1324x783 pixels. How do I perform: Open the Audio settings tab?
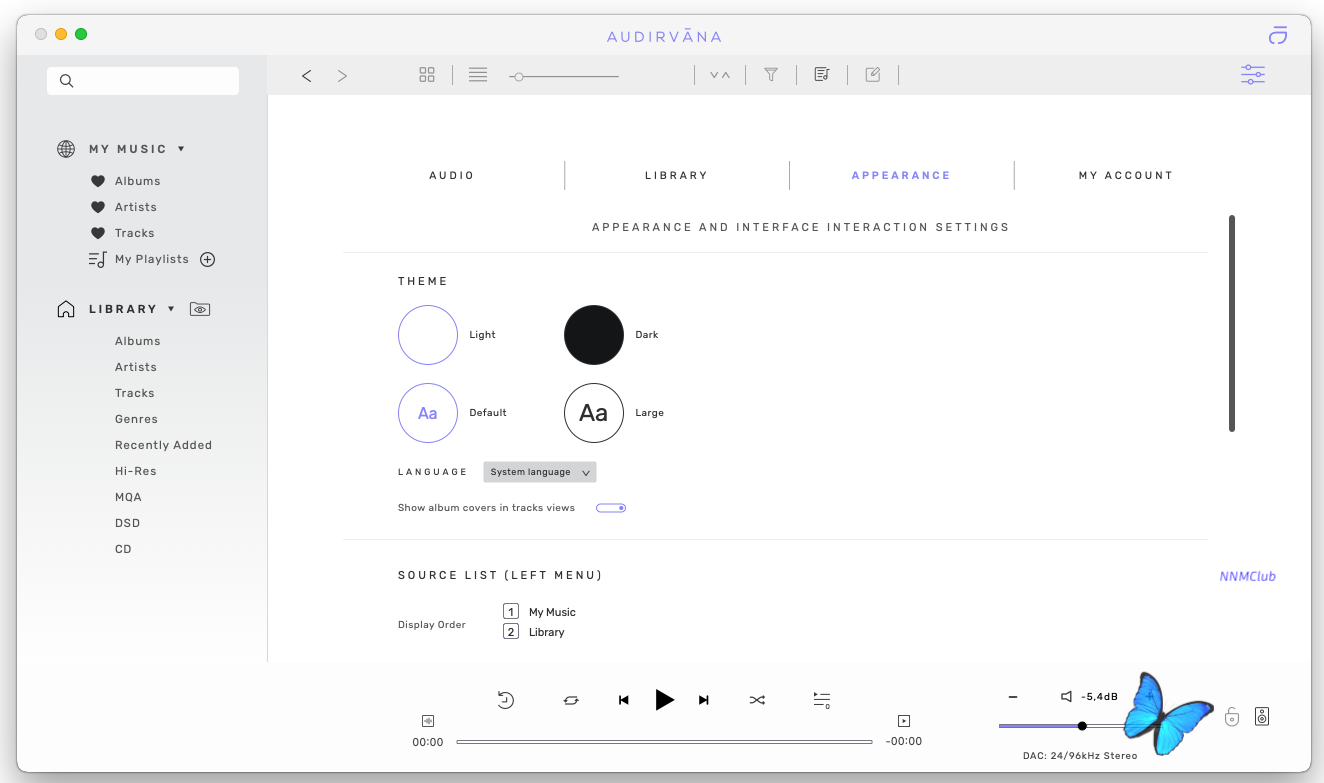452,175
